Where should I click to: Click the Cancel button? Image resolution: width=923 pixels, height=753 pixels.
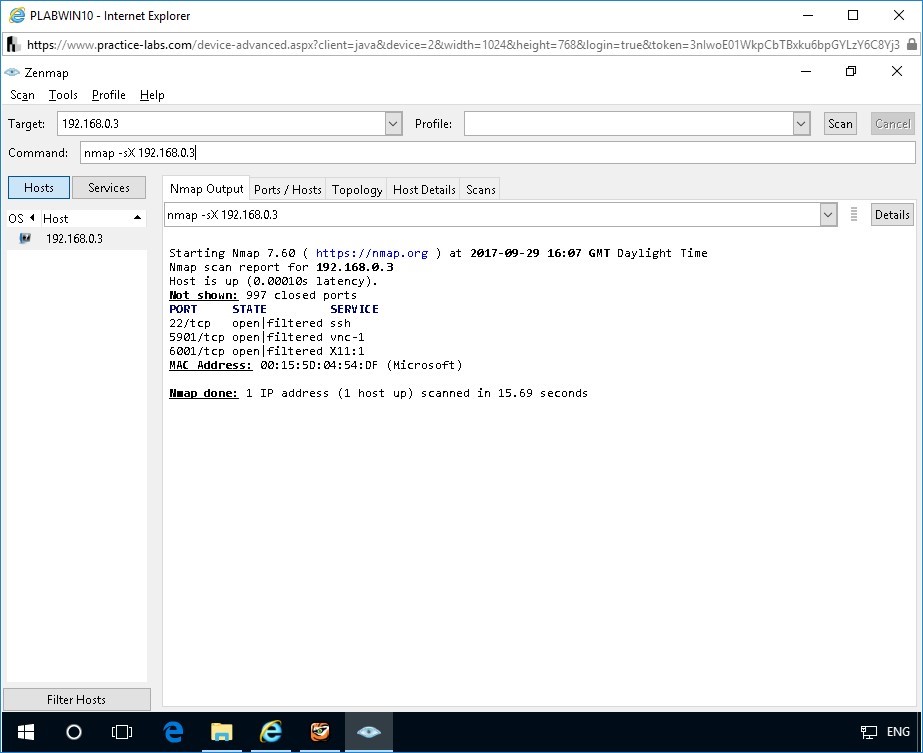(892, 124)
